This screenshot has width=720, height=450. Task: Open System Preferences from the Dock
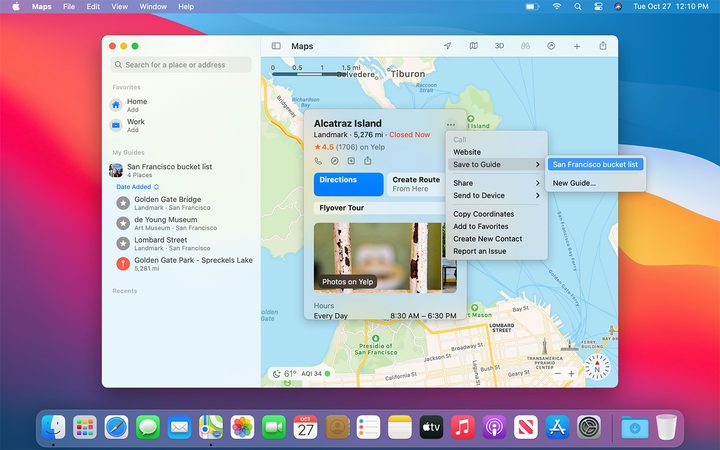589,428
